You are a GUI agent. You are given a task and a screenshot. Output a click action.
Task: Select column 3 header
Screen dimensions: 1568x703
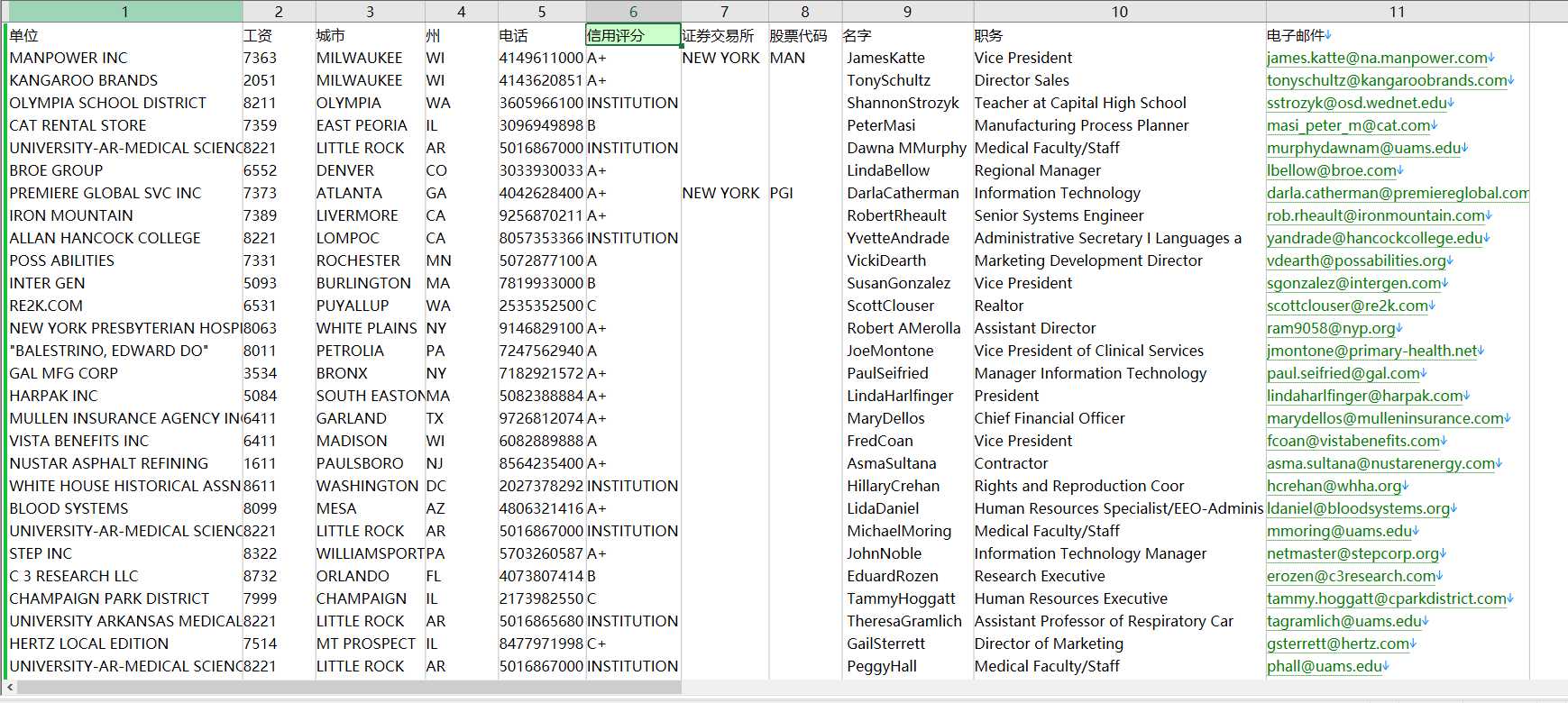pyautogui.click(x=370, y=12)
